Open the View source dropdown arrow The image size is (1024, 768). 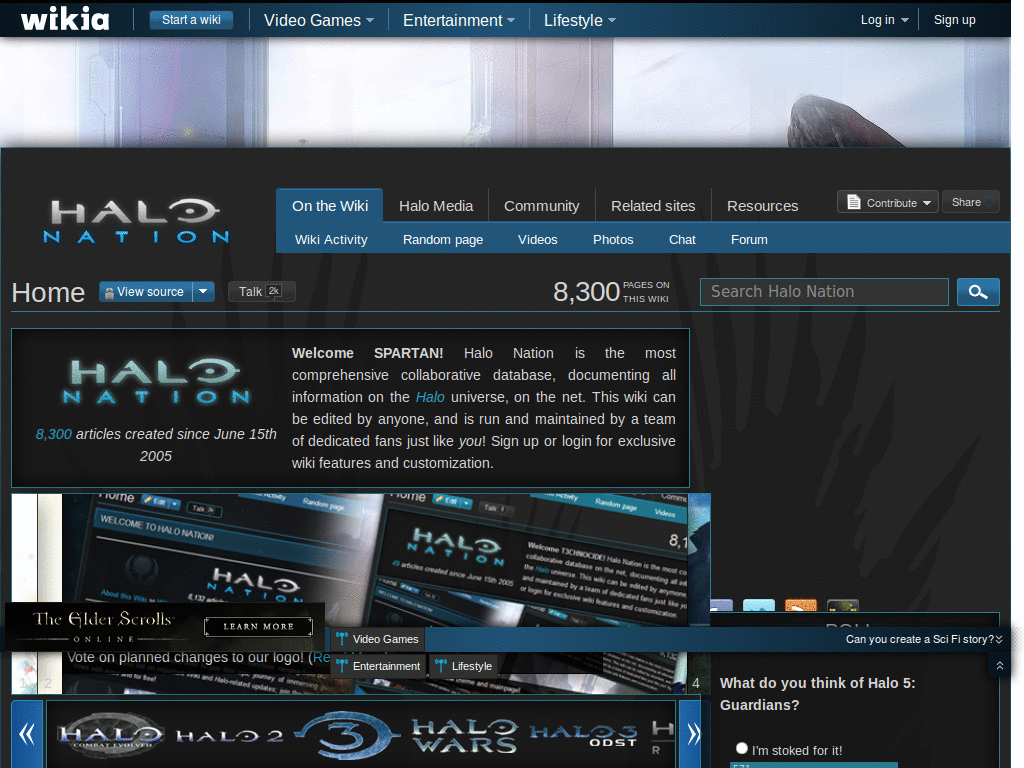pyautogui.click(x=203, y=291)
